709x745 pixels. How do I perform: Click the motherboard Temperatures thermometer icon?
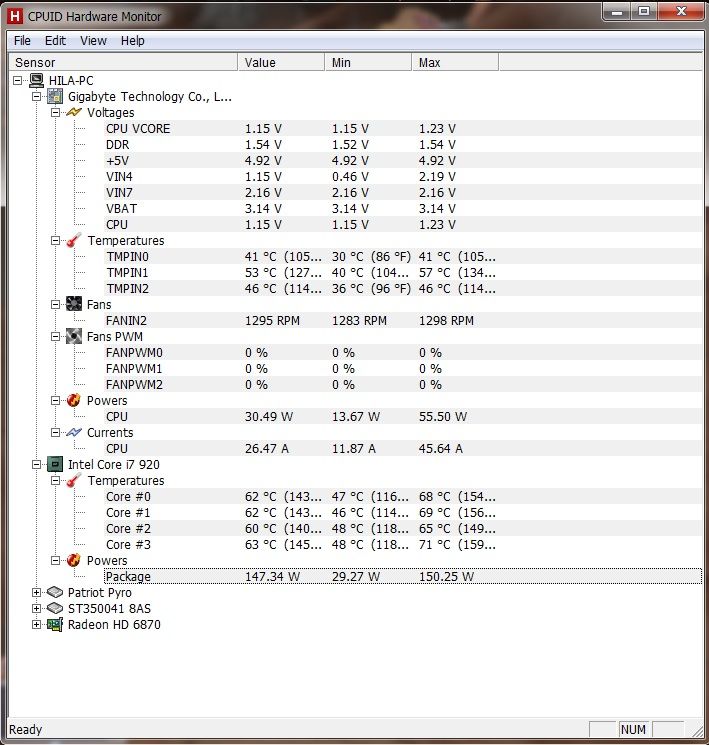(74, 240)
